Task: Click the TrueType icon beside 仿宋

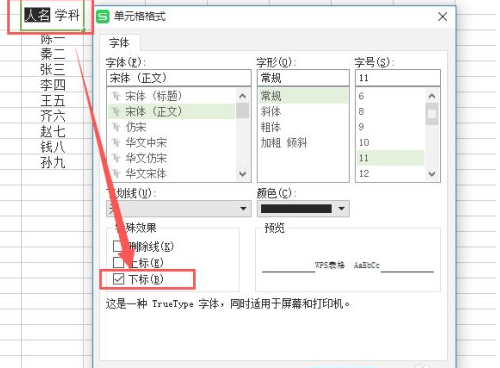Action: pyautogui.click(x=116, y=127)
